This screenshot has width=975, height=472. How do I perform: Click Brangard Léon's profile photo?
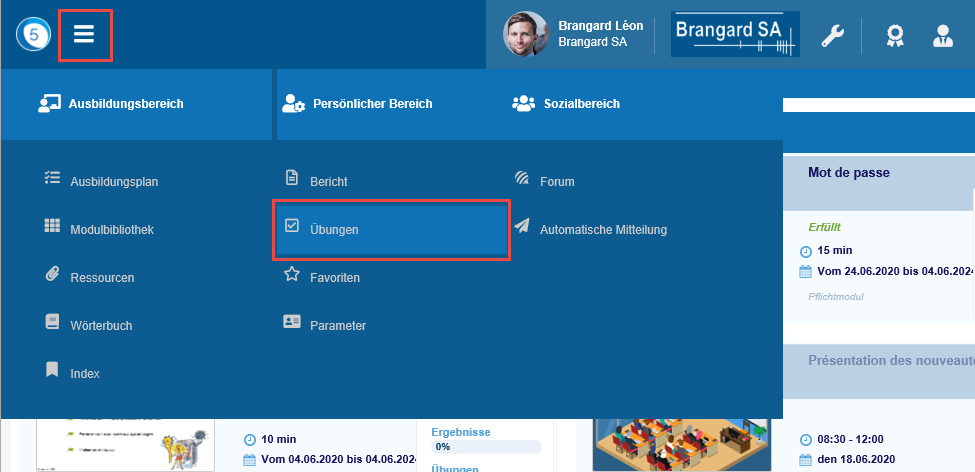[x=525, y=35]
